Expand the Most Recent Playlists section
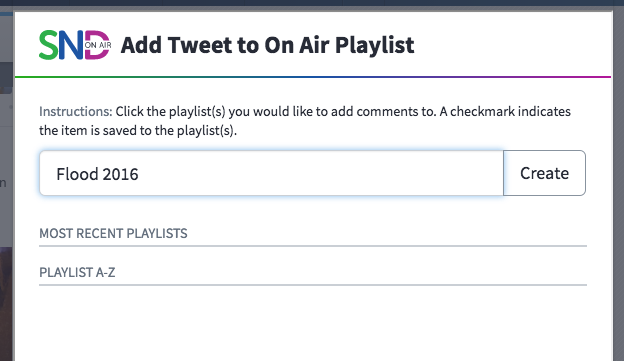 point(113,233)
